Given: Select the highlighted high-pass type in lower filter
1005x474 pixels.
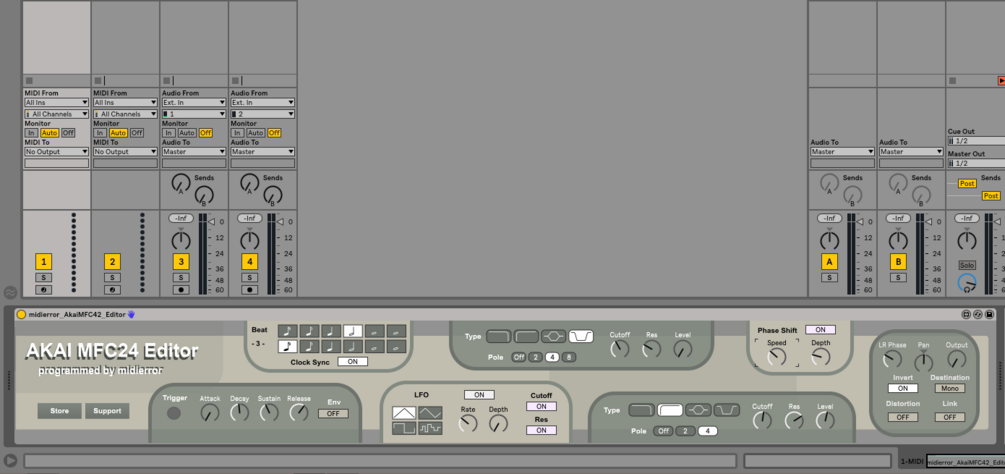Looking at the screenshot, I should point(670,410).
